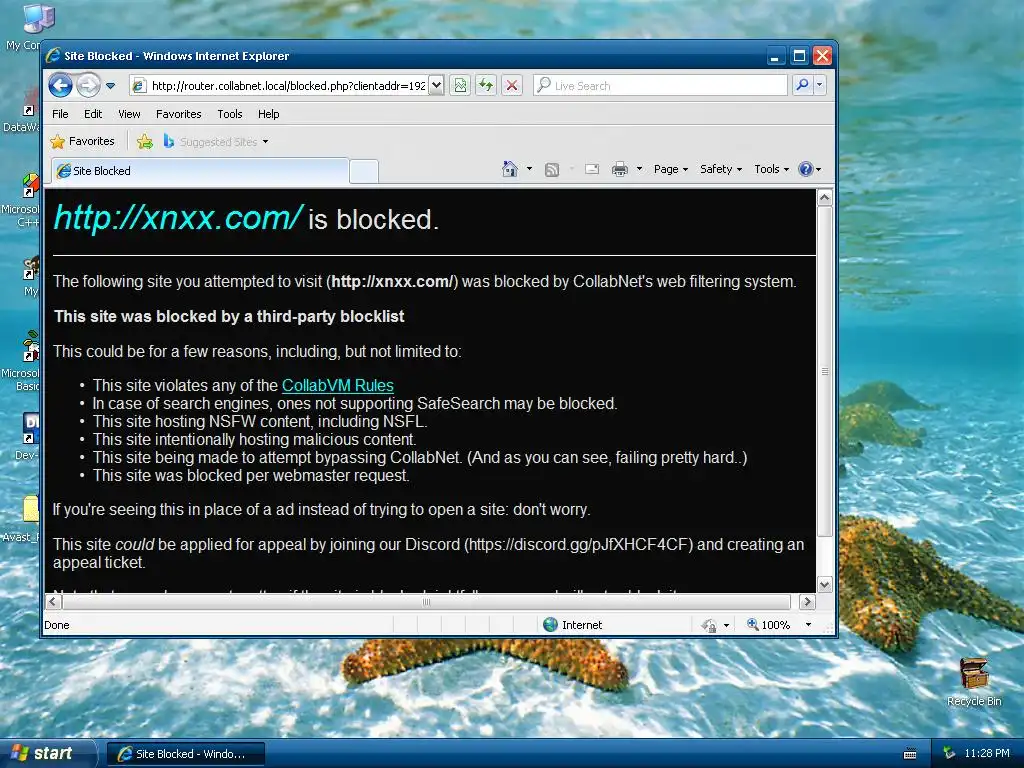Refresh the page with the green arrows

click(486, 86)
